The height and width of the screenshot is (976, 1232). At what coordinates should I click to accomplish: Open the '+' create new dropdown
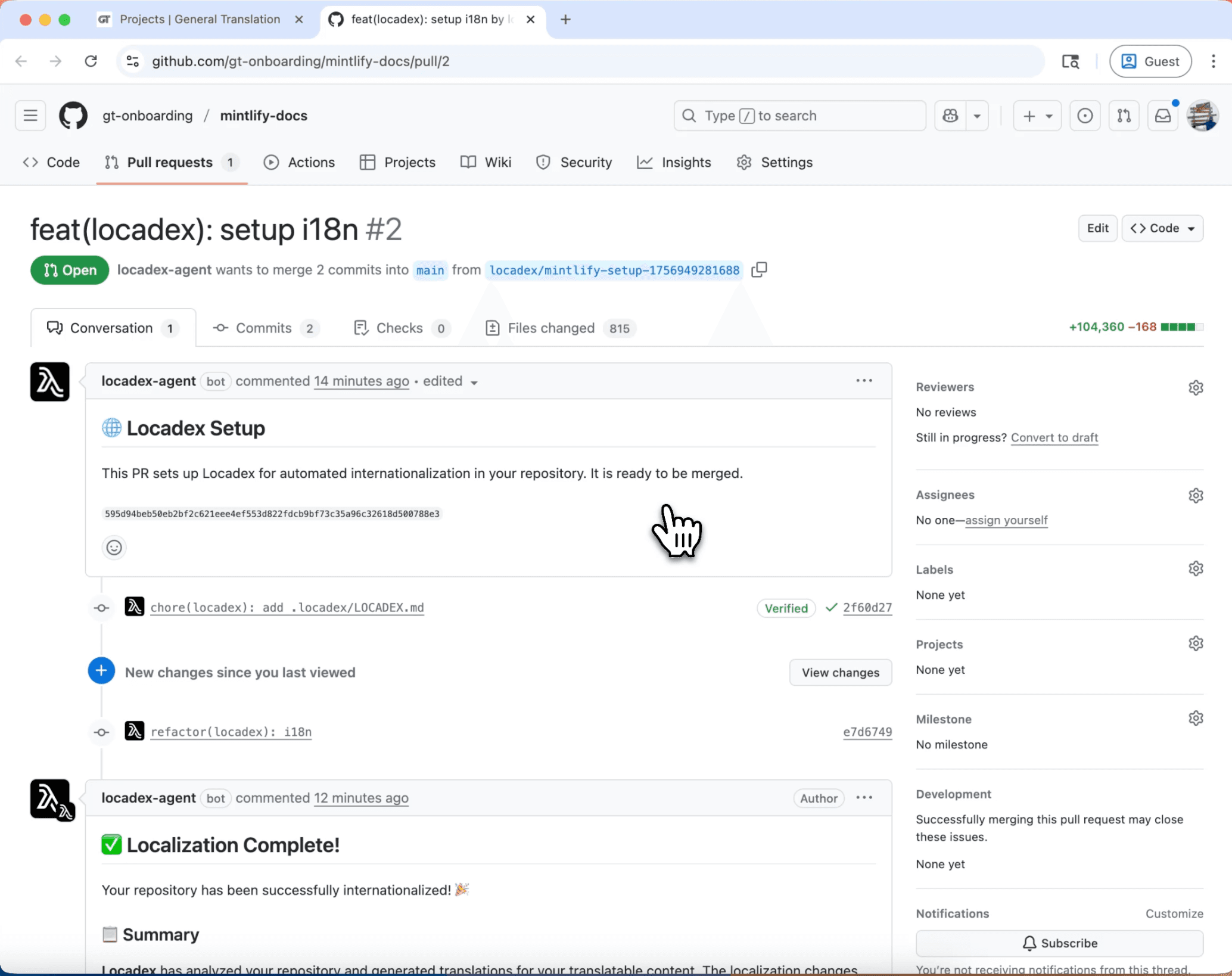coord(1037,116)
